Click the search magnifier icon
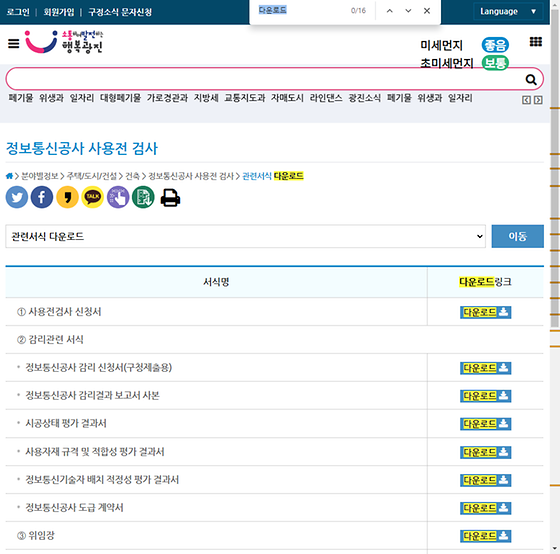This screenshot has height=554, width=560. [x=531, y=79]
